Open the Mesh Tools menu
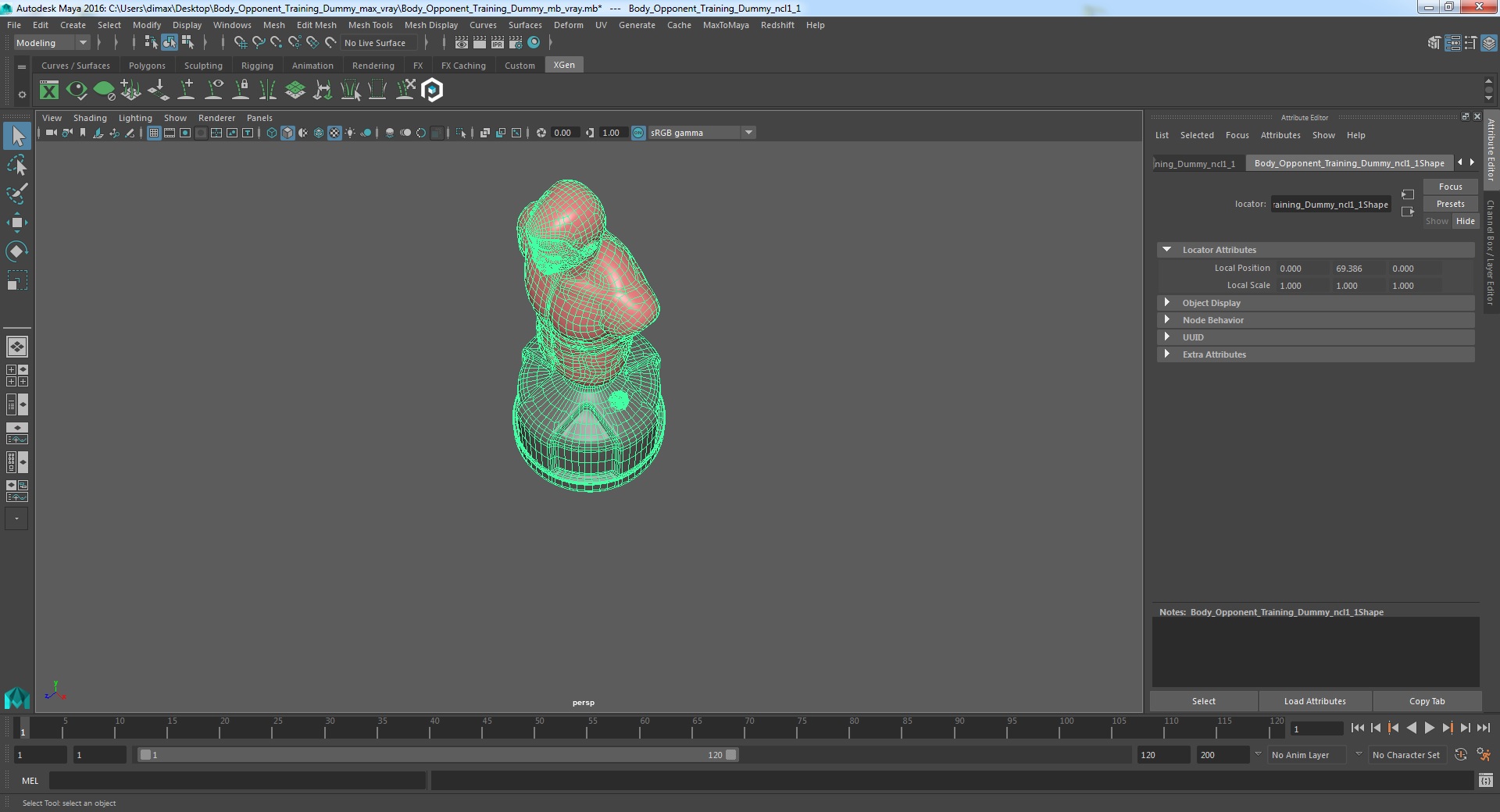 (x=370, y=25)
